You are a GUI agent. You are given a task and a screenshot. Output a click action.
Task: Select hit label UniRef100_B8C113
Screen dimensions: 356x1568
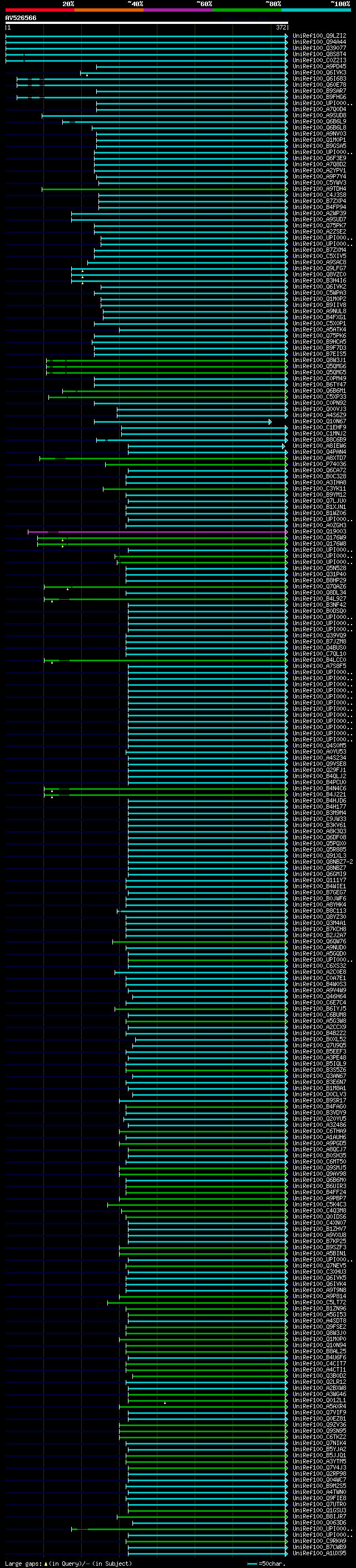(x=319, y=911)
